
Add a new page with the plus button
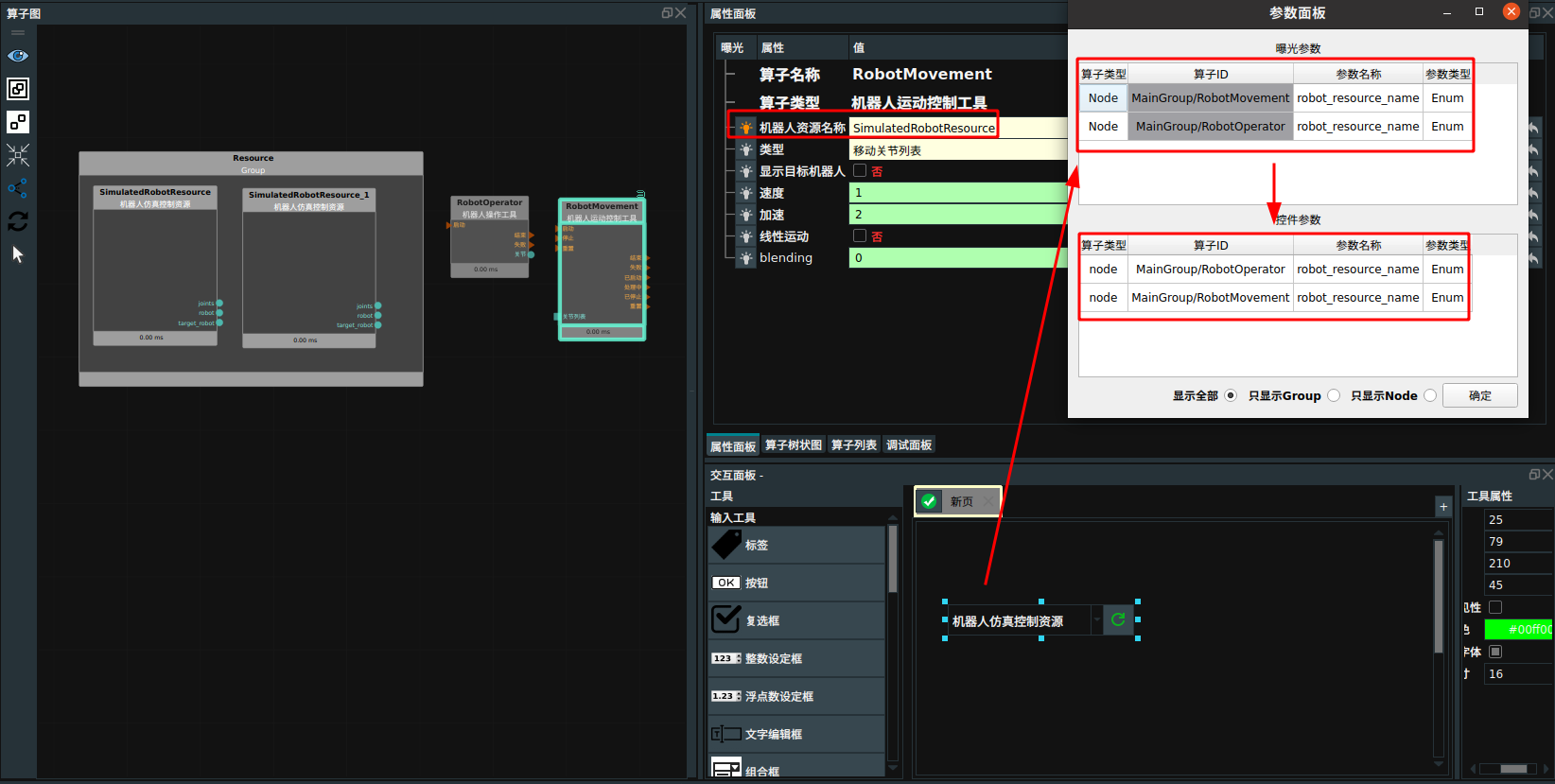1443,507
